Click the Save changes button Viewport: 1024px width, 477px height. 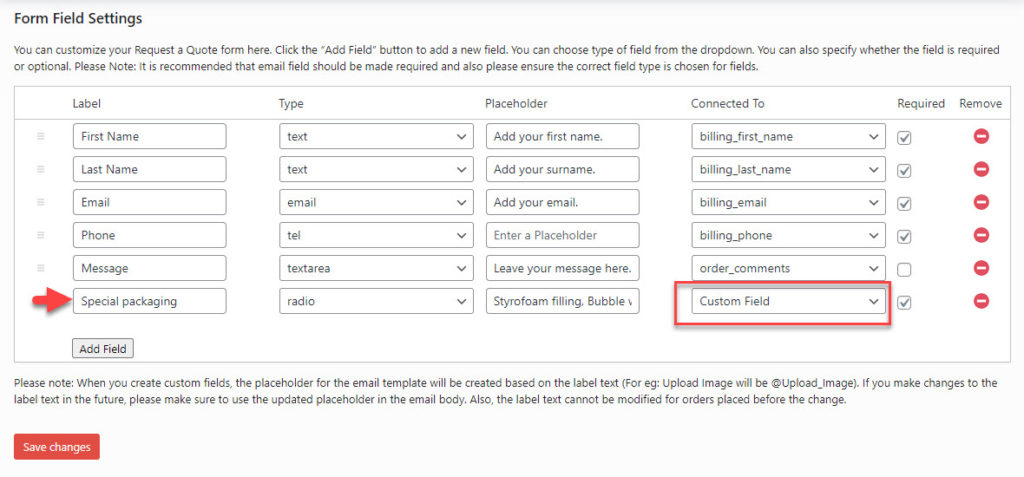pyautogui.click(x=57, y=447)
